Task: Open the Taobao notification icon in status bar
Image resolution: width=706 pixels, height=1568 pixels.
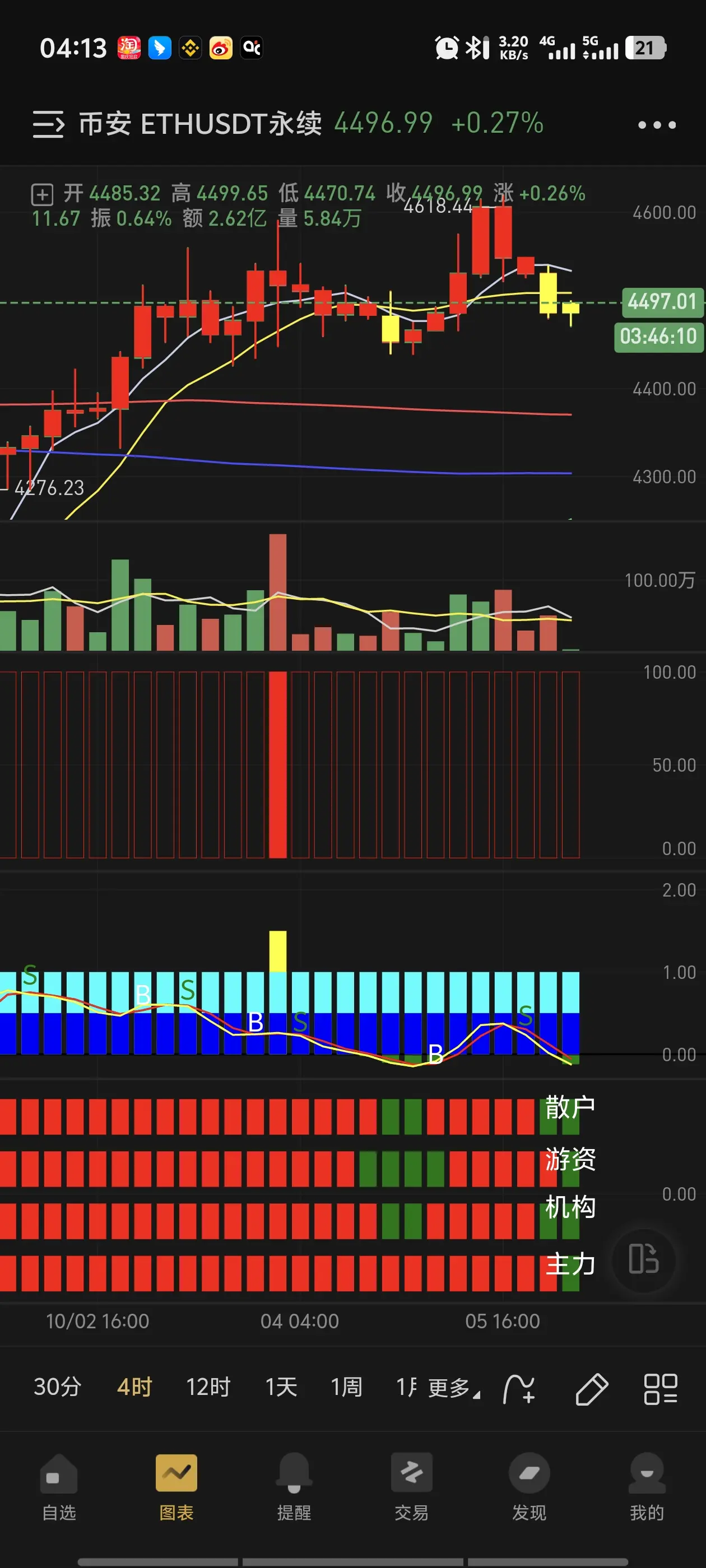Action: click(x=129, y=48)
